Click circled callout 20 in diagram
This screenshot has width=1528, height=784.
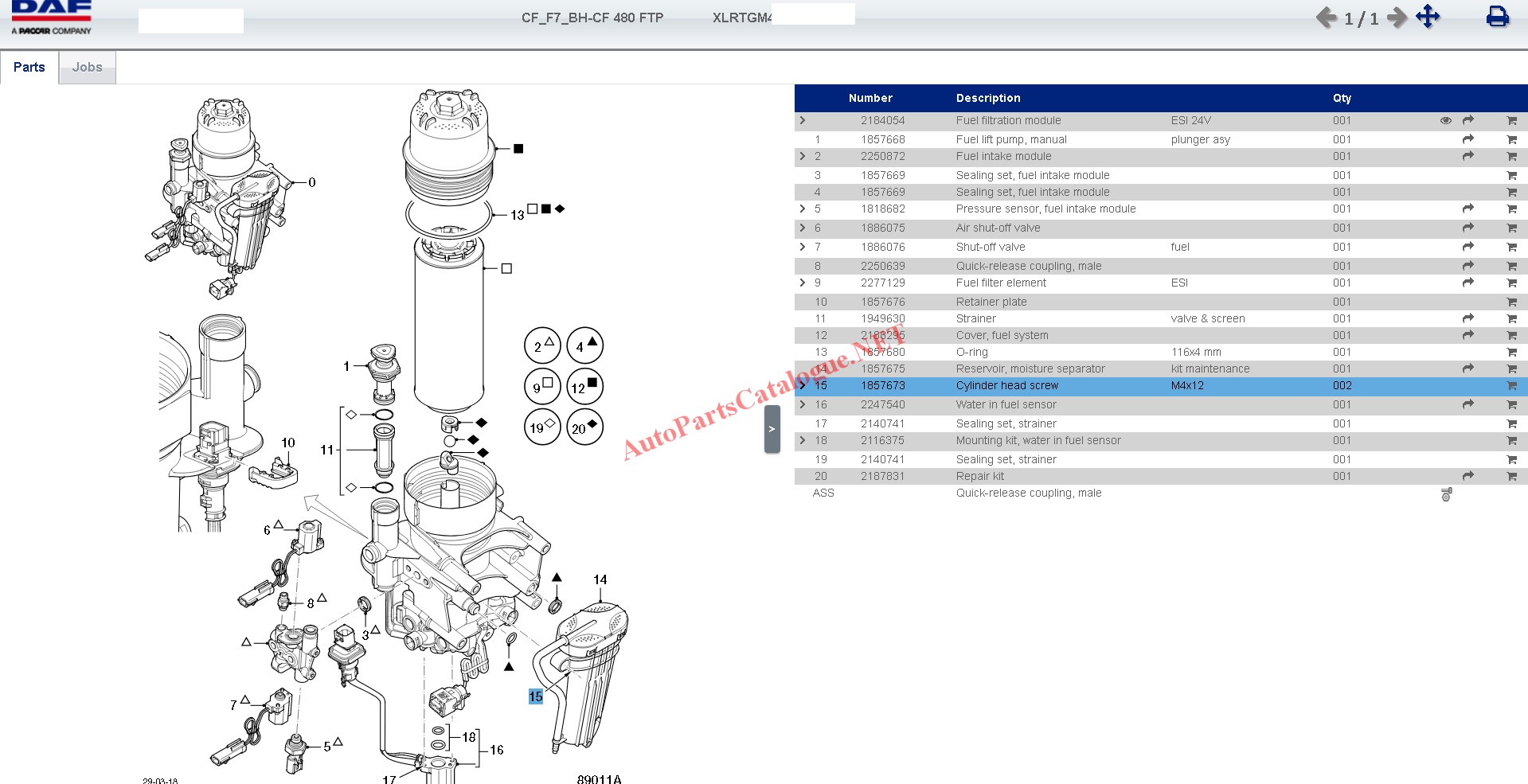coord(584,427)
